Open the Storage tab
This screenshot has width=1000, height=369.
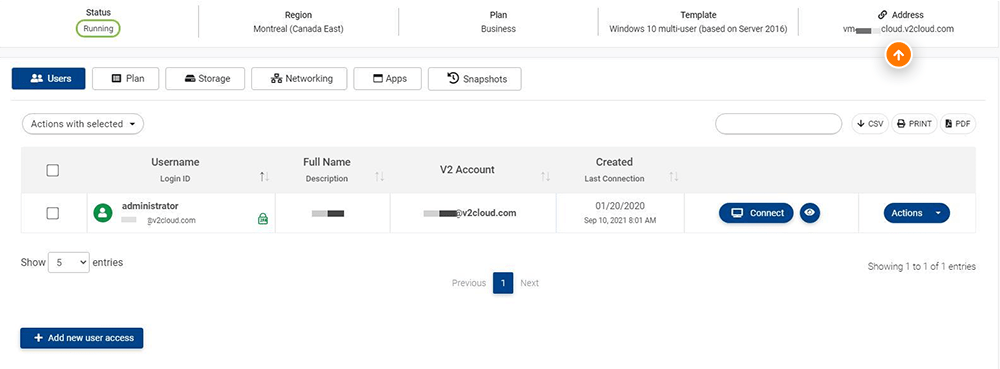[x=205, y=78]
